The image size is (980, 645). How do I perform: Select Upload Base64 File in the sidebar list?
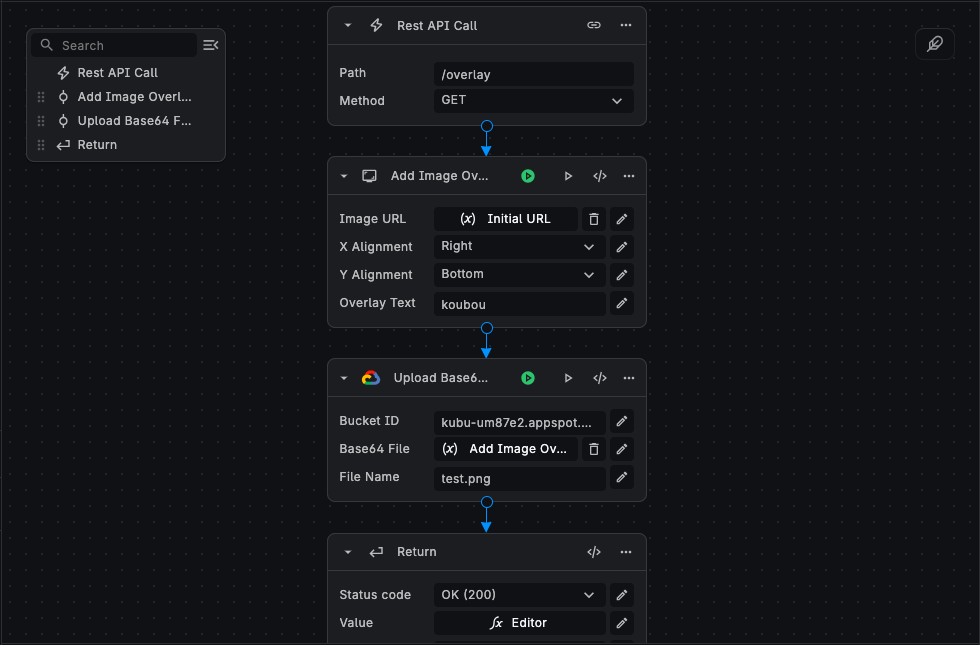click(x=134, y=121)
